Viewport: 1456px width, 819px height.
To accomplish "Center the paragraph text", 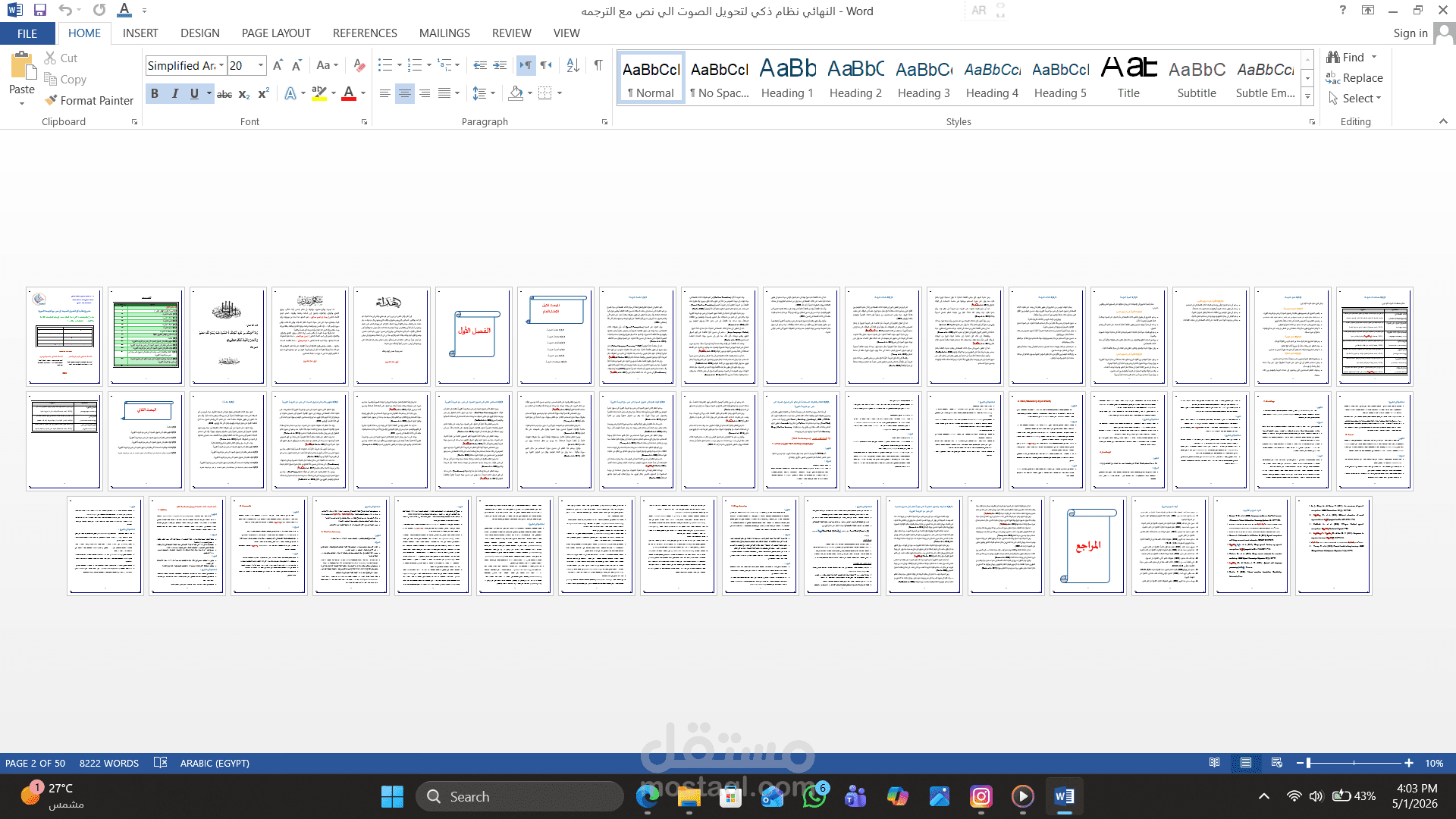I will tap(405, 93).
